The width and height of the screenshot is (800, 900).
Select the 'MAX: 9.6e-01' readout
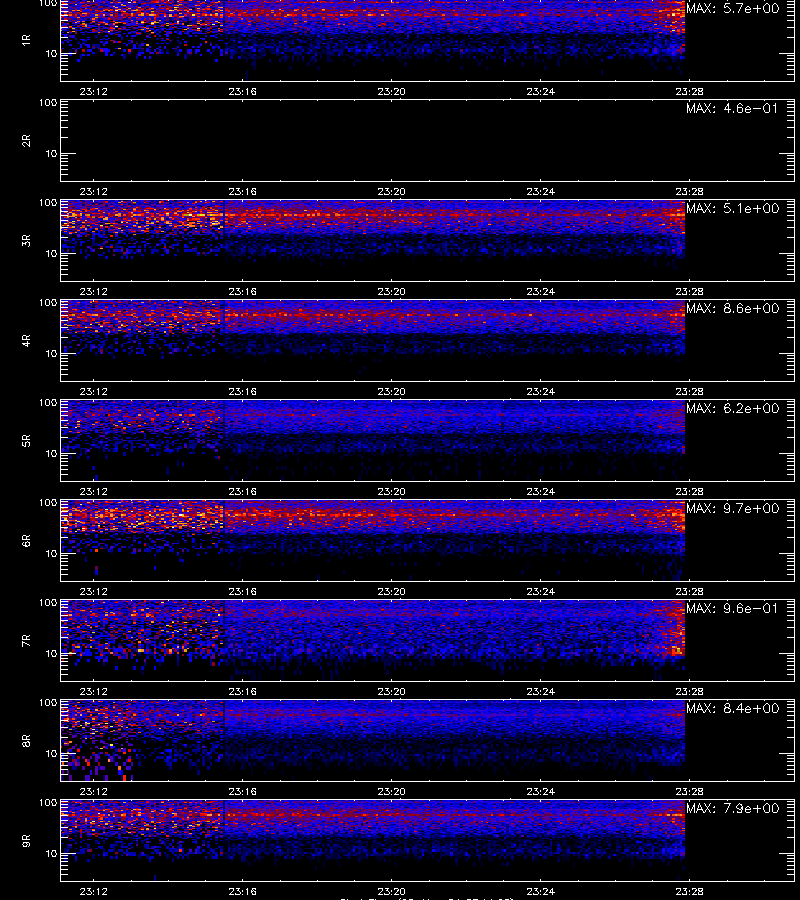[x=733, y=608]
